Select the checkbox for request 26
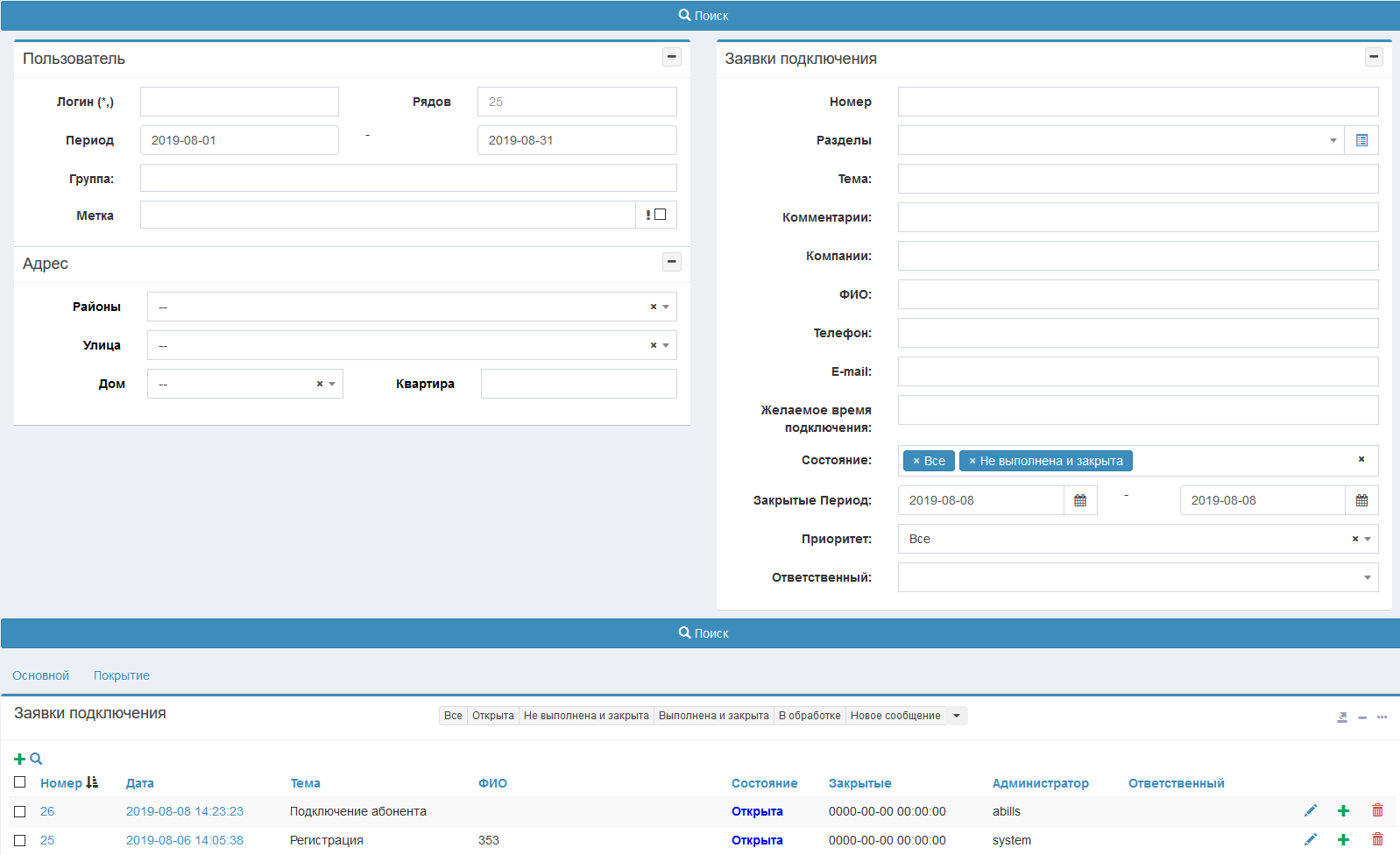The height and width of the screenshot is (855, 1400). click(x=20, y=812)
